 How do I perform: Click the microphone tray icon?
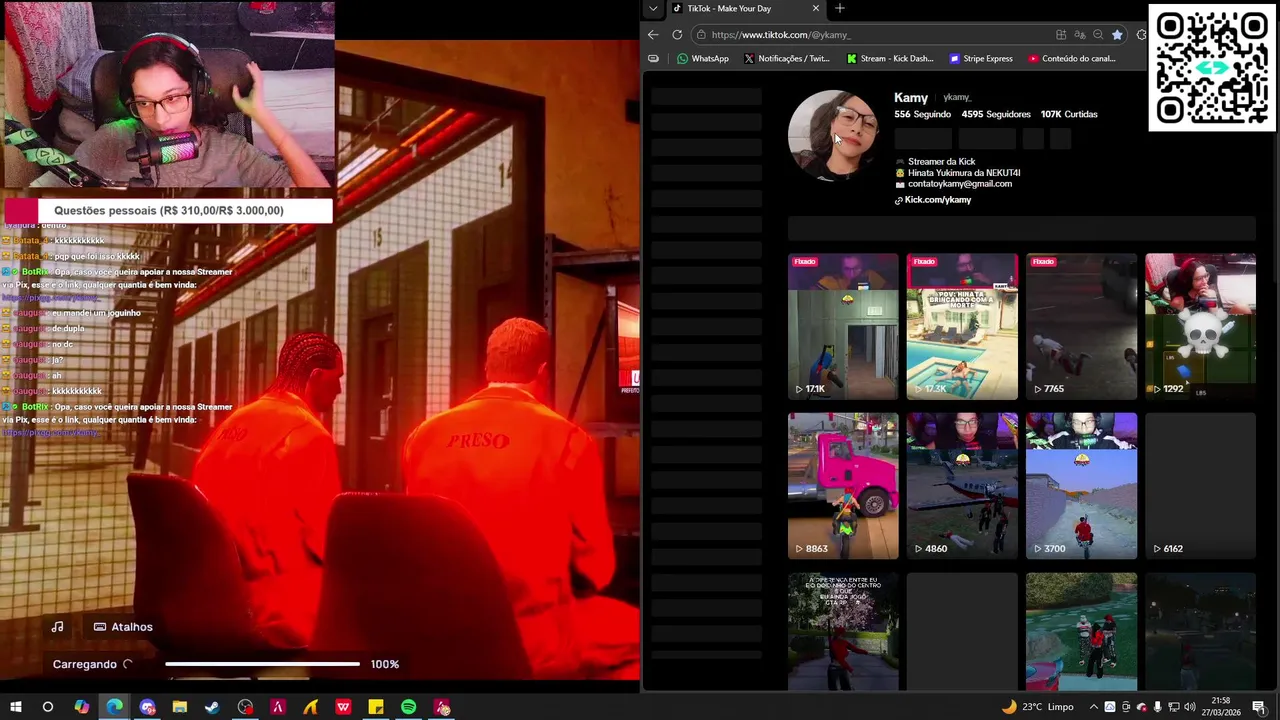coord(1158,707)
